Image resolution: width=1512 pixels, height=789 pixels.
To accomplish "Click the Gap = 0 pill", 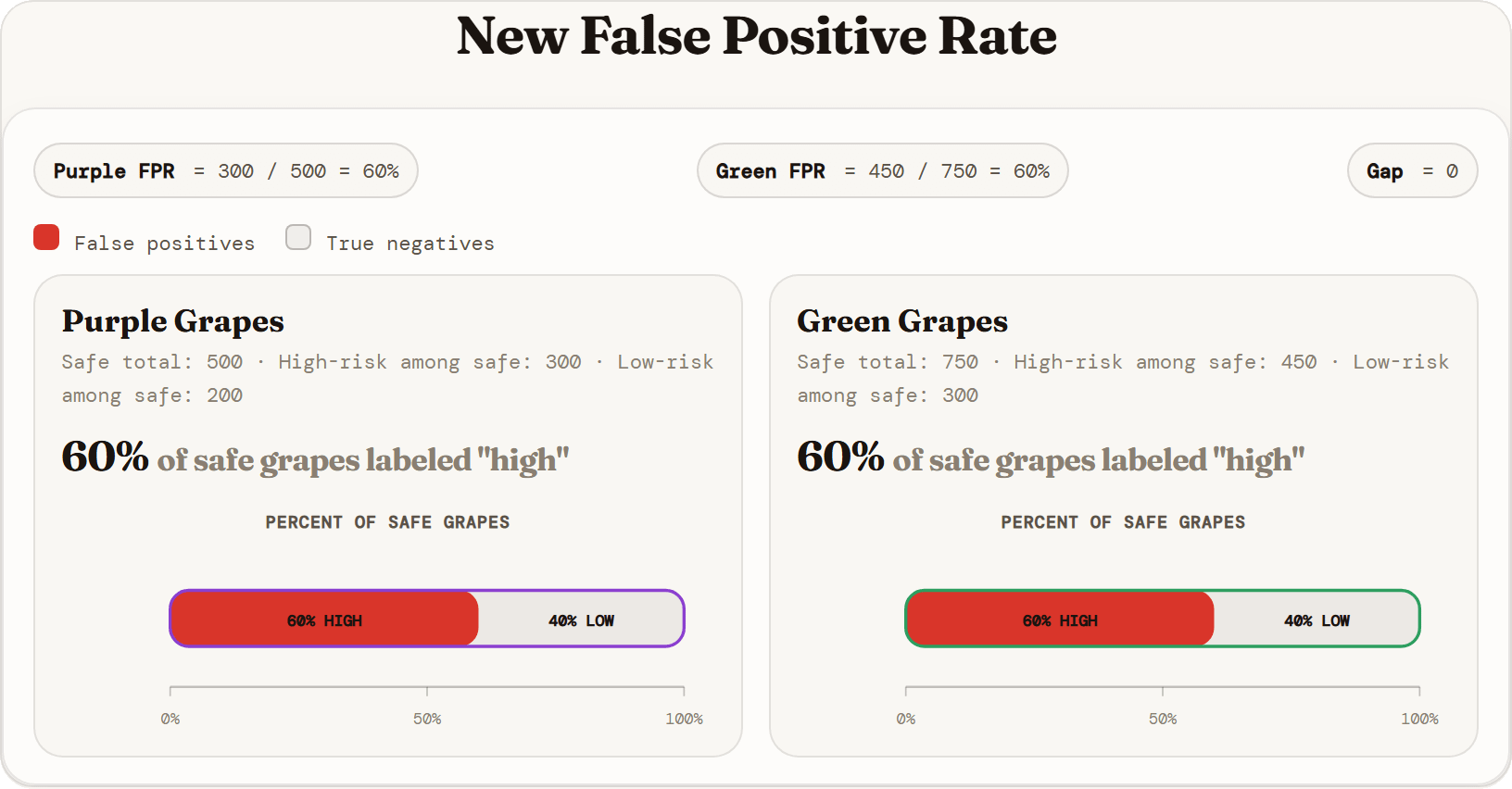I will click(x=1412, y=170).
